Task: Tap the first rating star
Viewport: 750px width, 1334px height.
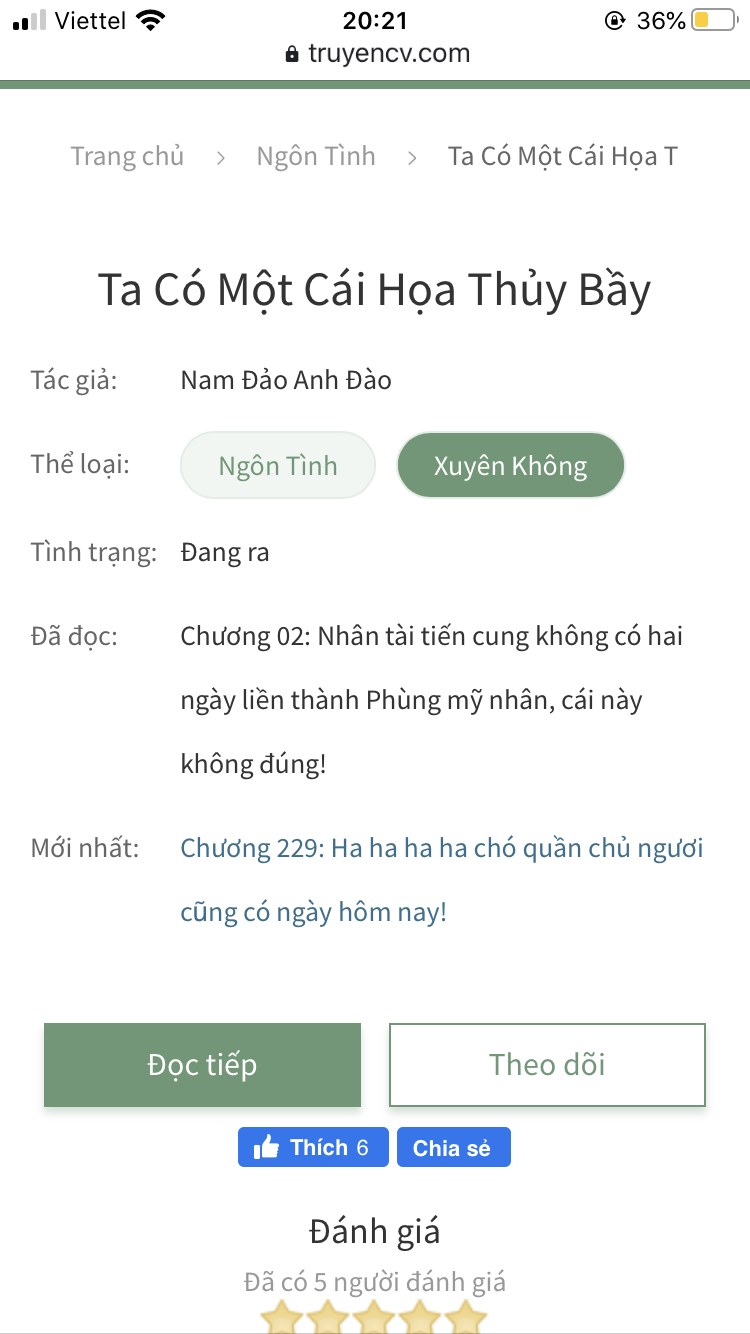Action: click(281, 1318)
